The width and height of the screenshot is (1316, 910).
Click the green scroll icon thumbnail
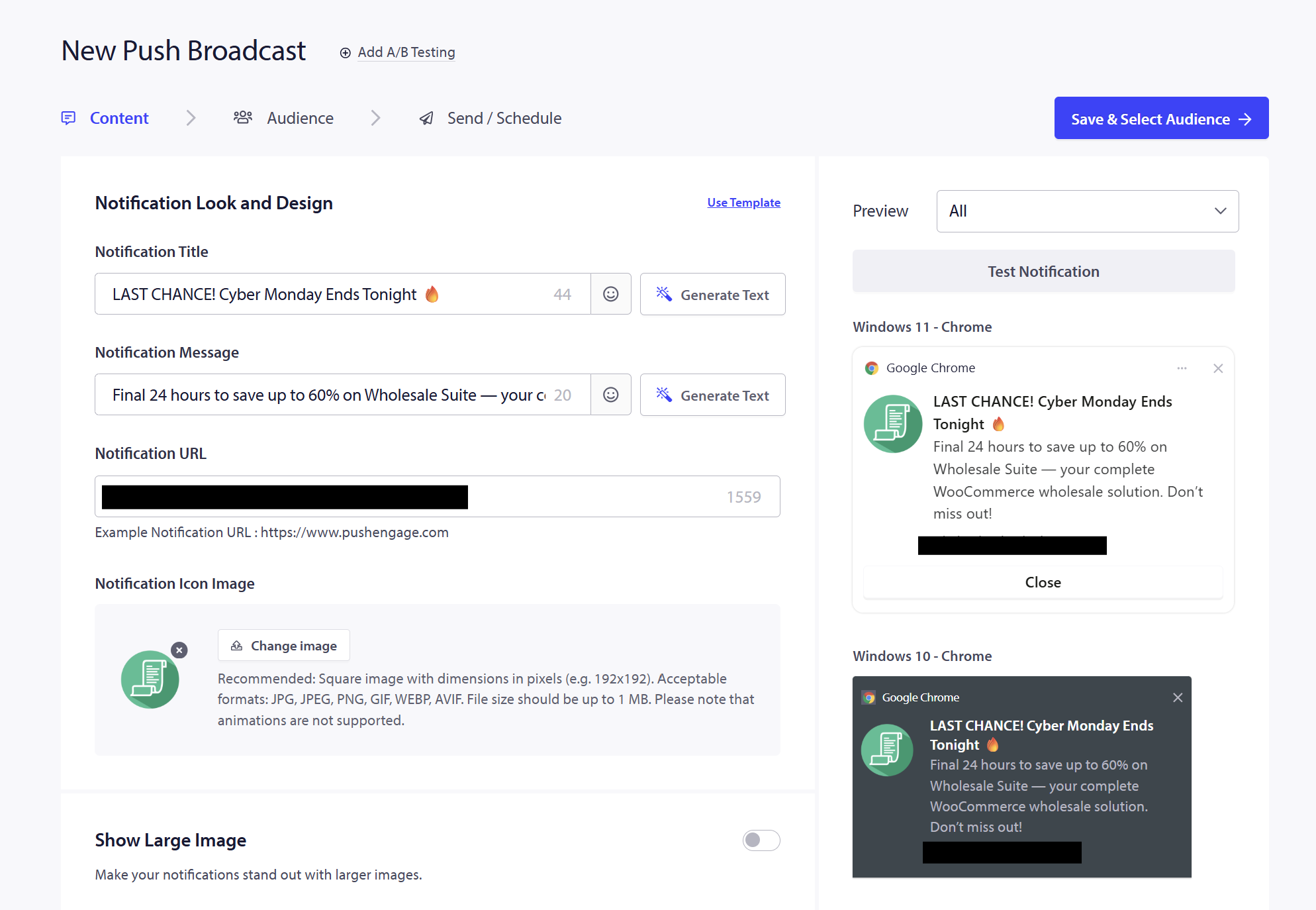point(150,680)
